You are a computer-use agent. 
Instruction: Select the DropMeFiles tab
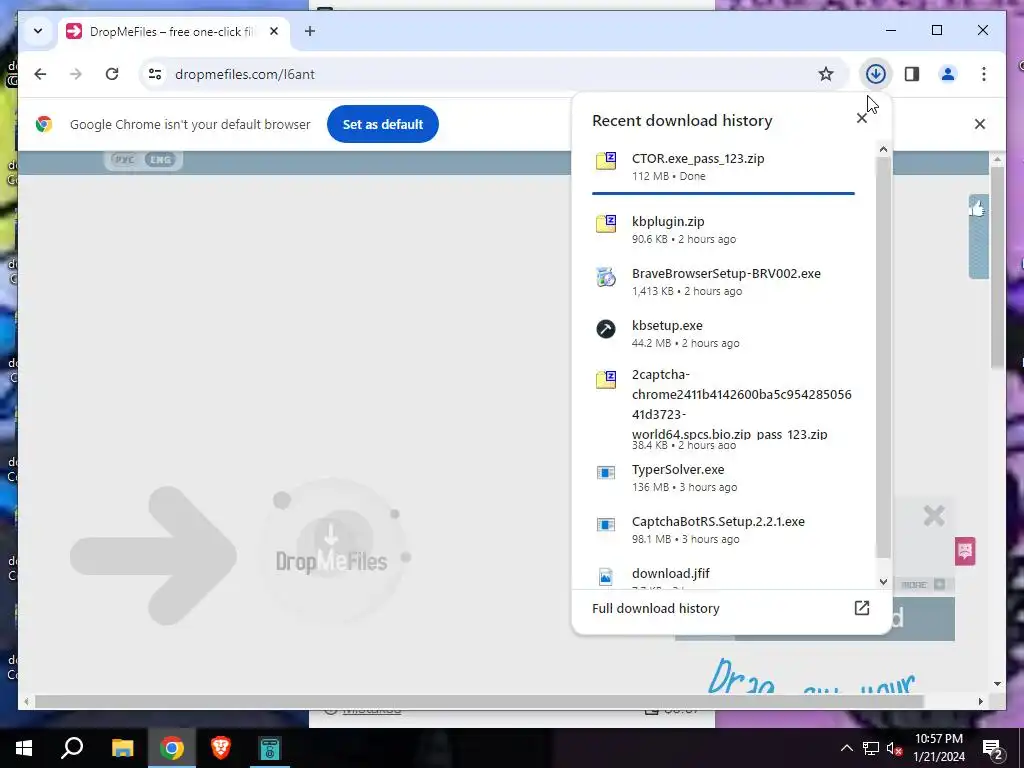(174, 31)
